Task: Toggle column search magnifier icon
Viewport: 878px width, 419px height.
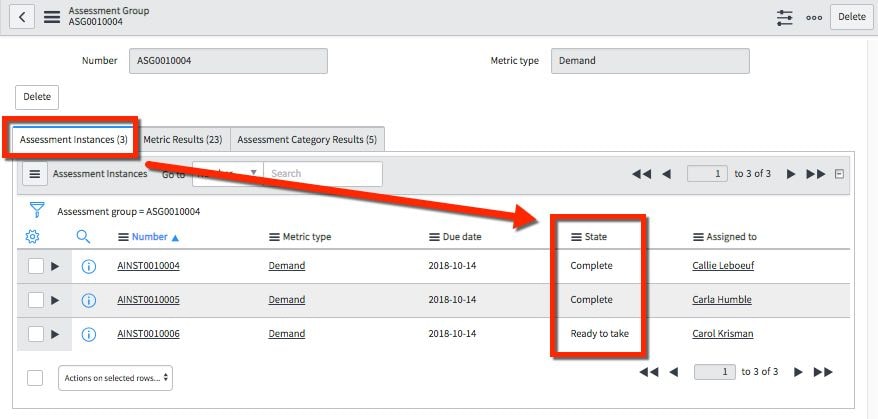Action: click(x=83, y=237)
